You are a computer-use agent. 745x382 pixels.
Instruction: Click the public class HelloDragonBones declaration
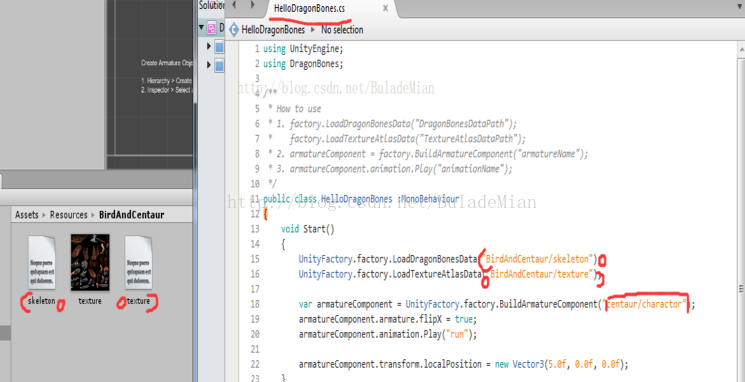pos(361,199)
